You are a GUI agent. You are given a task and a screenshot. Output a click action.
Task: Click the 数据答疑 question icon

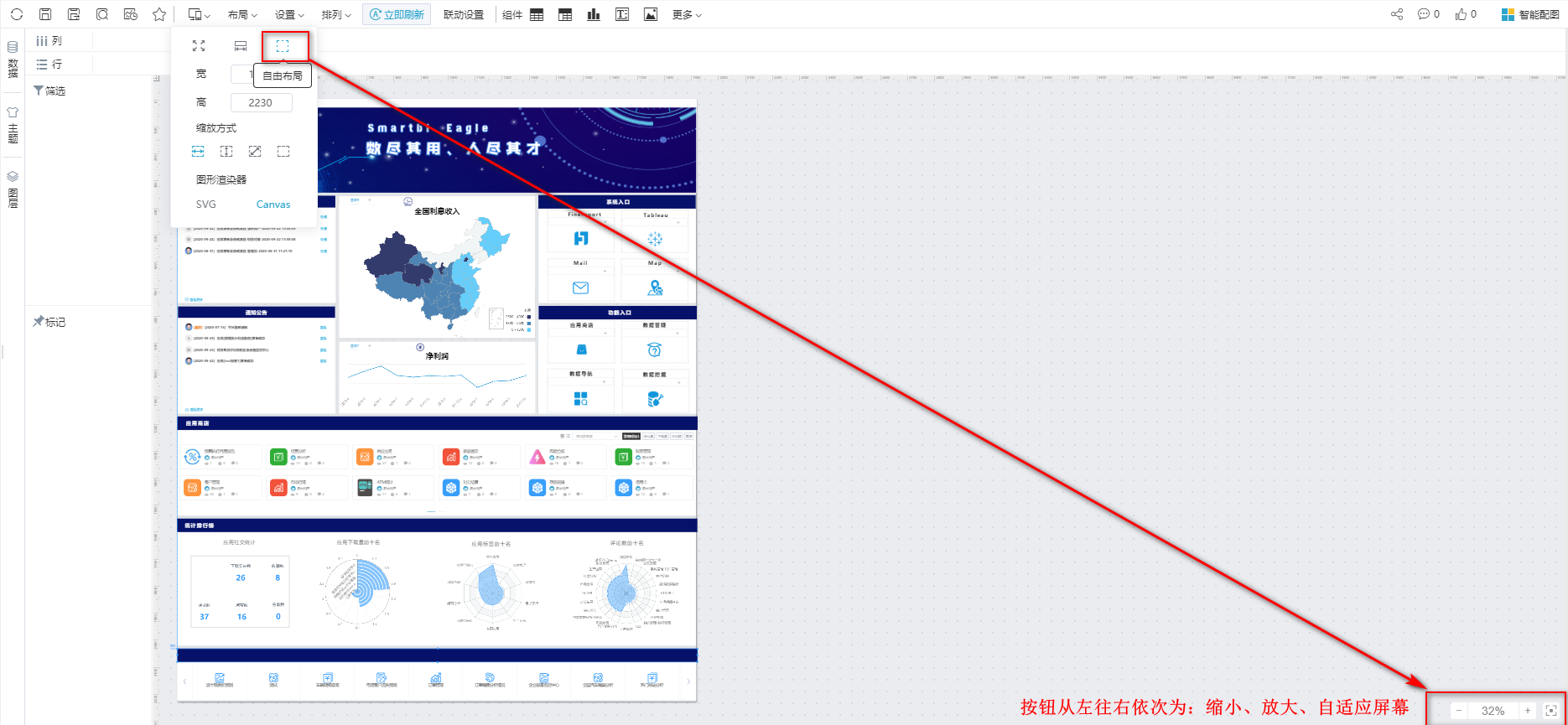pyautogui.click(x=655, y=350)
